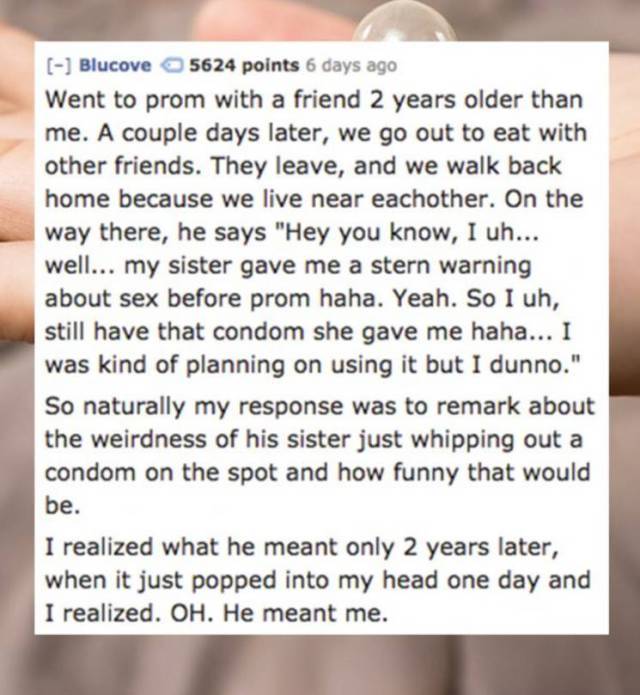Open the Blucove user profile link

point(115,66)
